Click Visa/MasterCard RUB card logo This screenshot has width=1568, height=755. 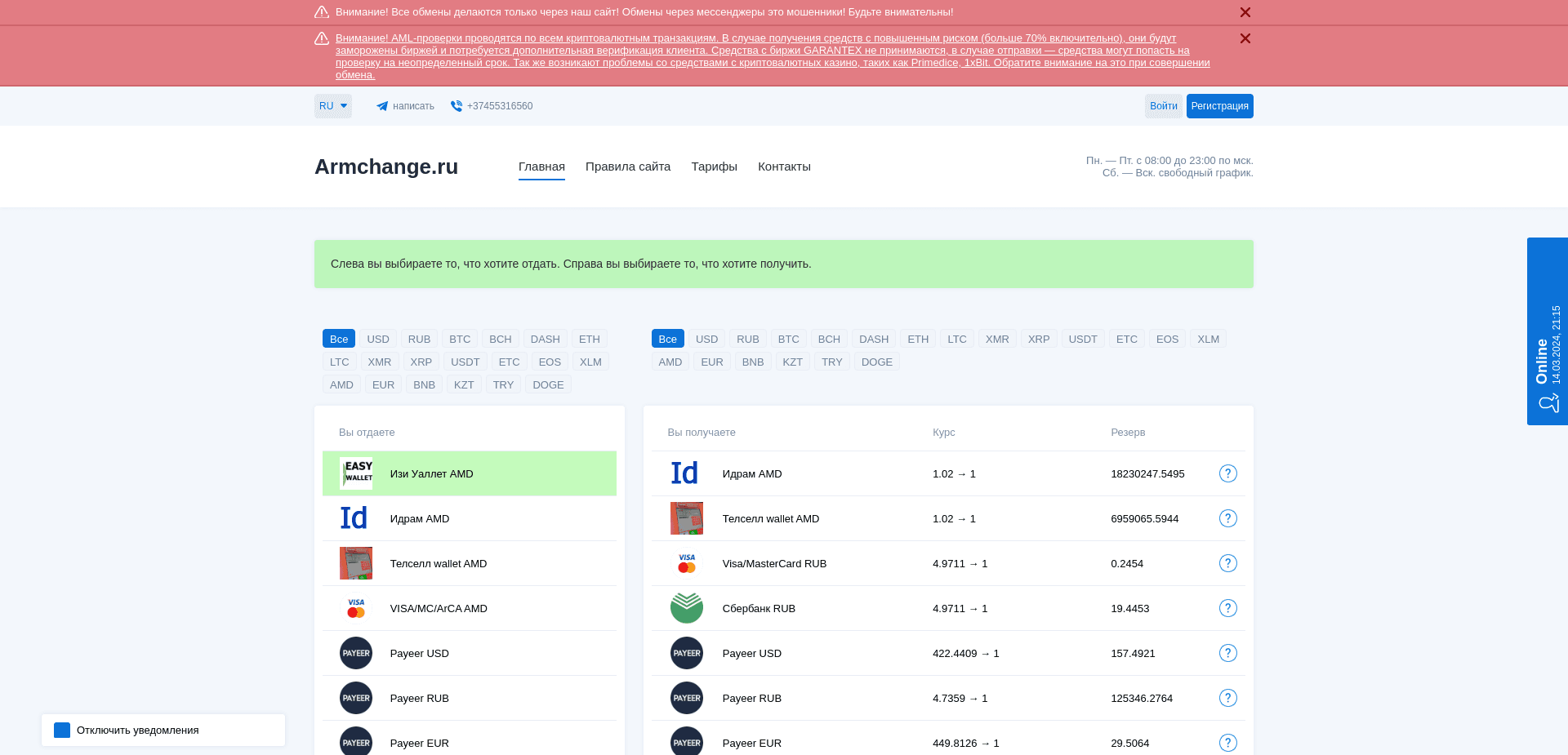pos(686,563)
